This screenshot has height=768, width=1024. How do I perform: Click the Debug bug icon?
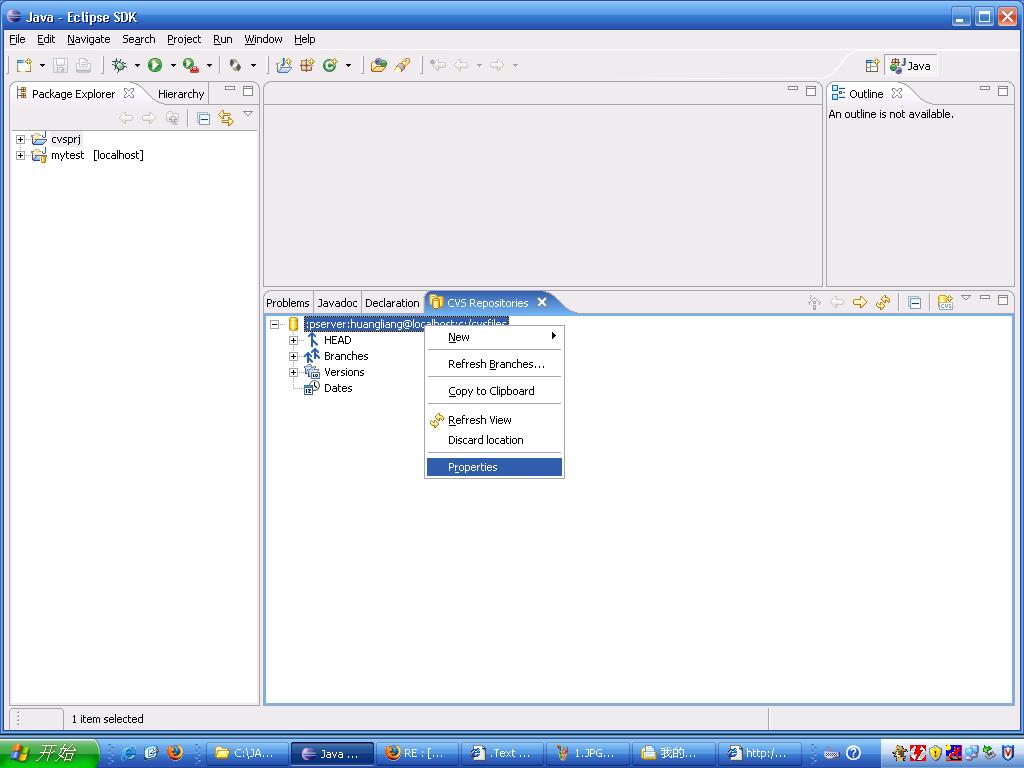tap(119, 65)
